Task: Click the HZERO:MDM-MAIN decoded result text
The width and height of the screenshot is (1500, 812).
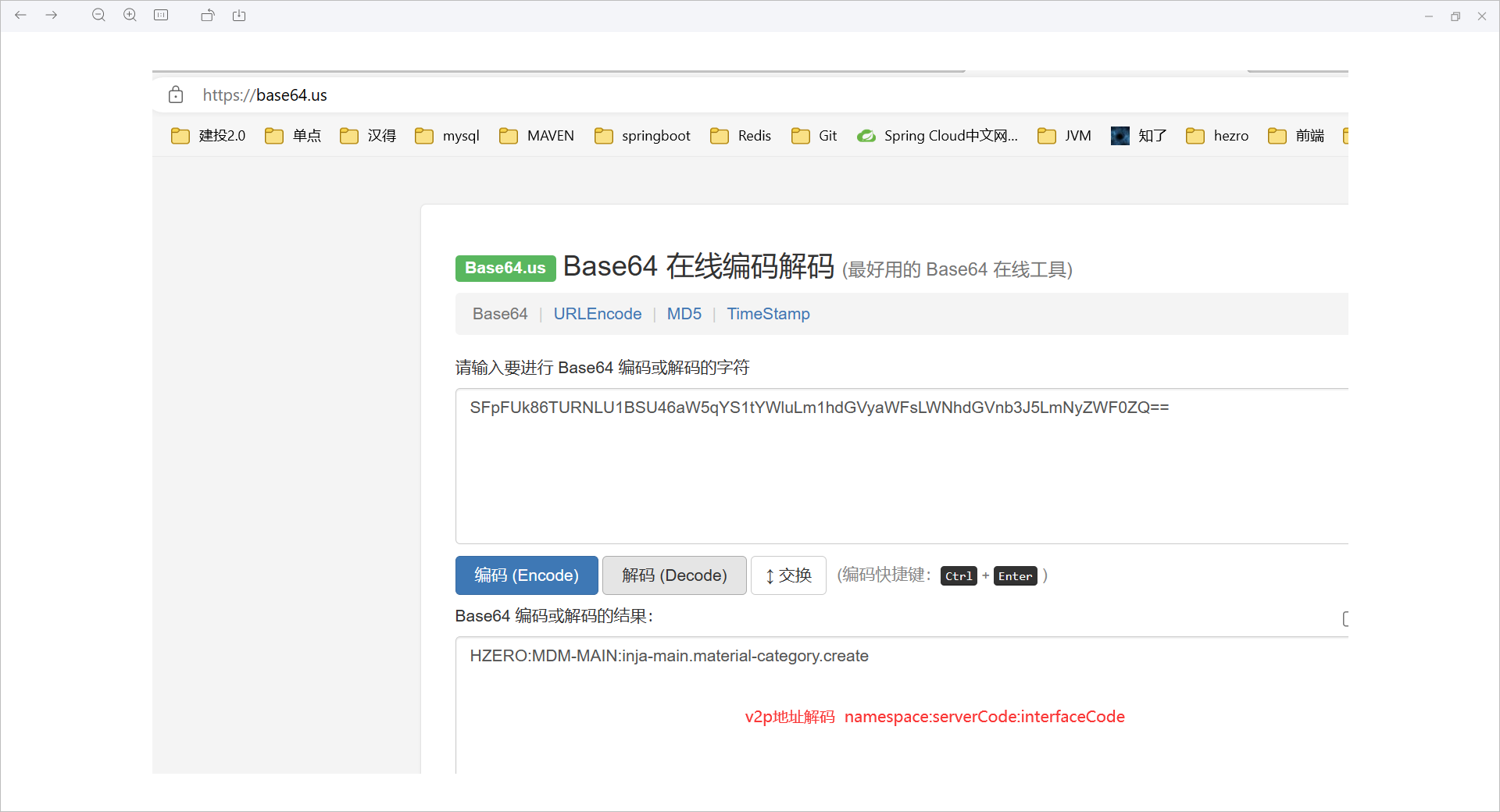Action: tap(669, 656)
